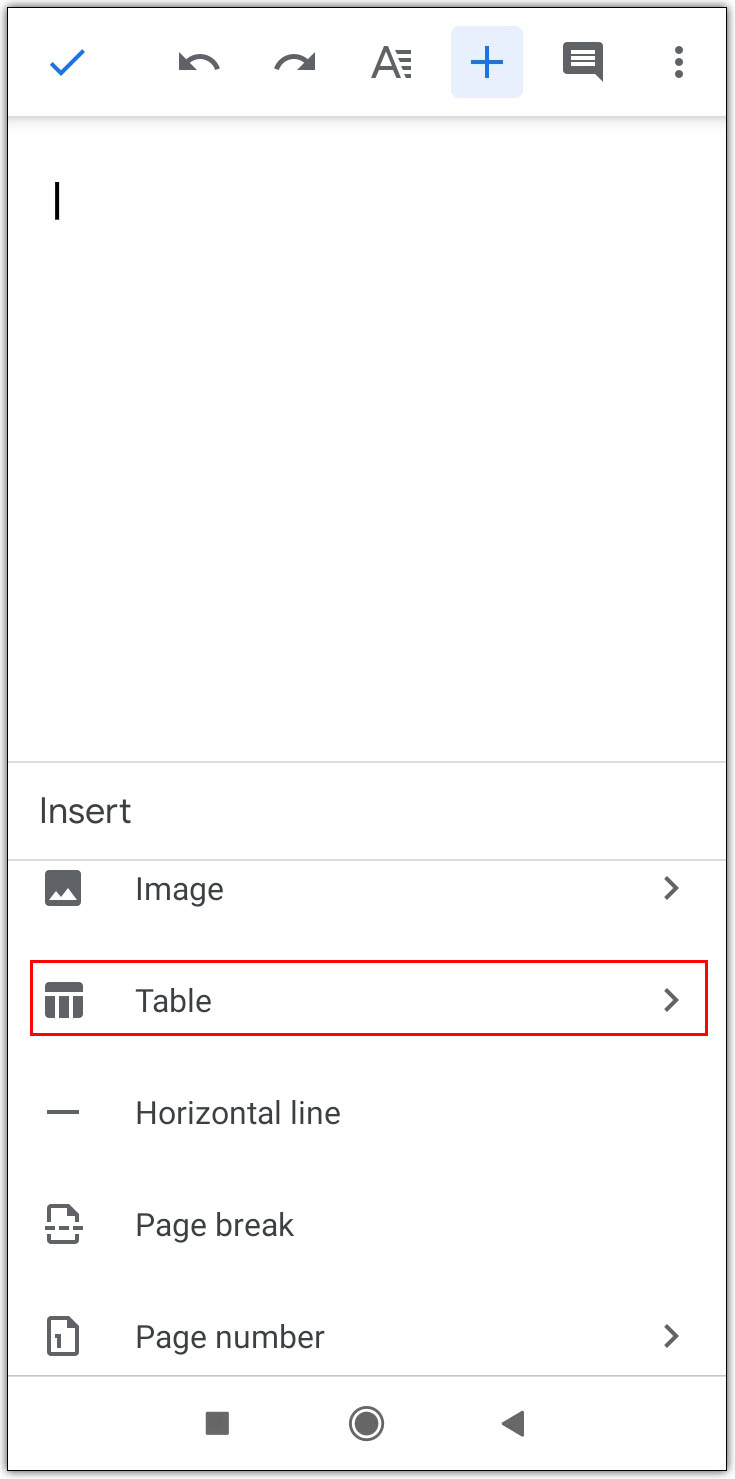
Task: Redo the last undone action
Action: click(295, 64)
